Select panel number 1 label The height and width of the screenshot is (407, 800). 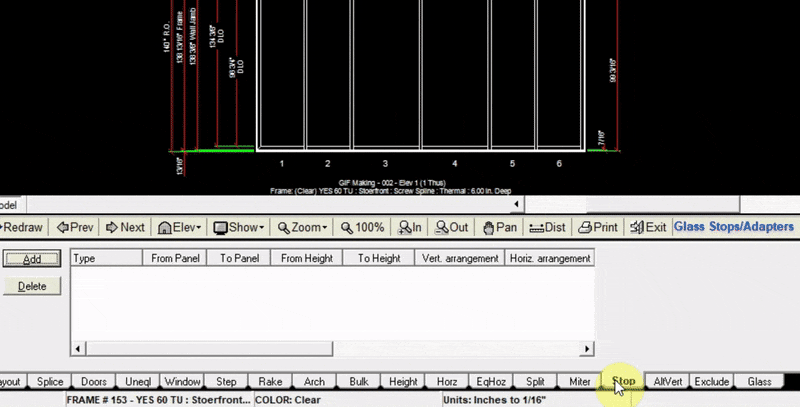(282, 164)
